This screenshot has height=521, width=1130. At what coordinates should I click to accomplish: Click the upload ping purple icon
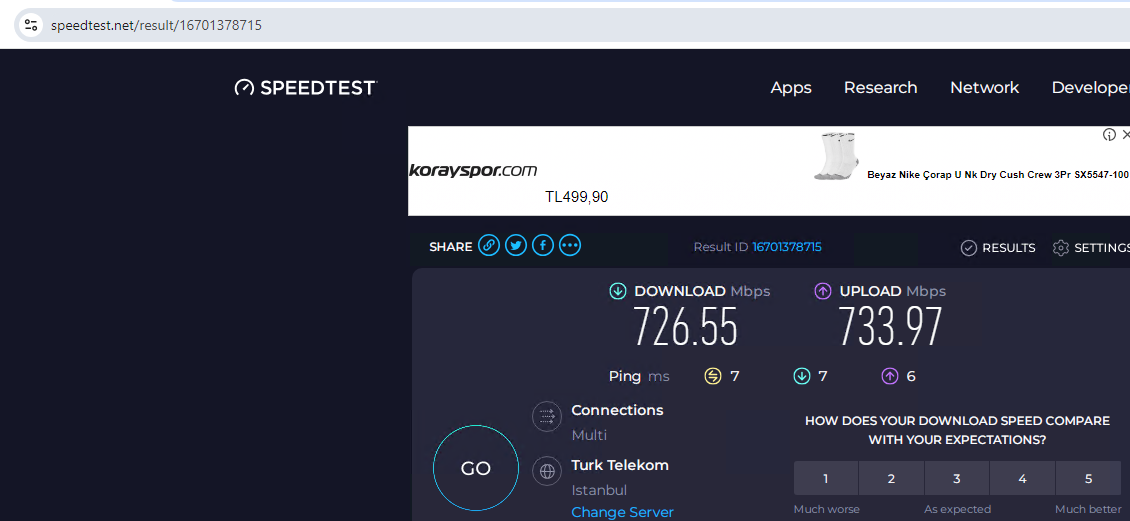(x=889, y=376)
